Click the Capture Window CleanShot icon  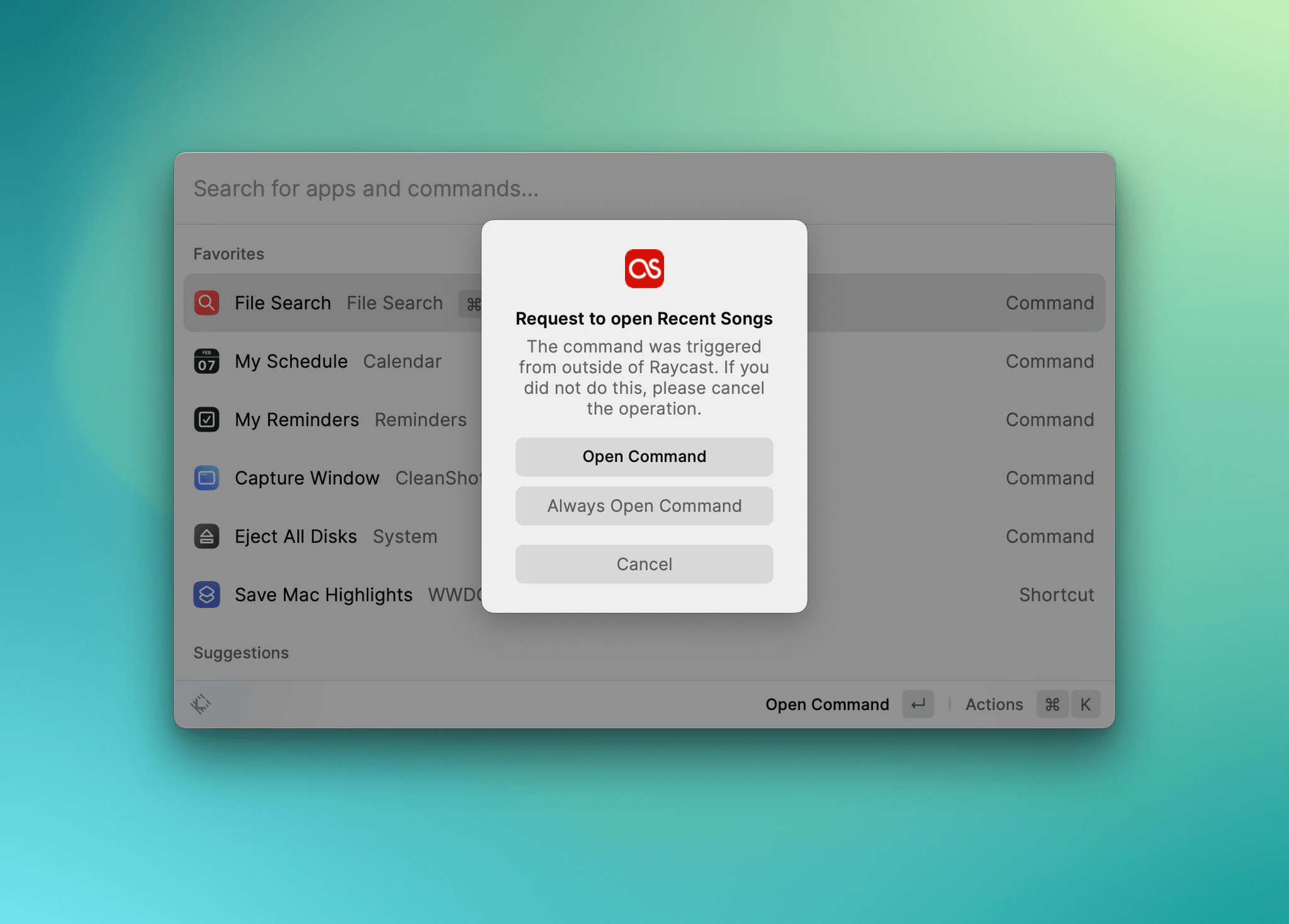tap(206, 478)
